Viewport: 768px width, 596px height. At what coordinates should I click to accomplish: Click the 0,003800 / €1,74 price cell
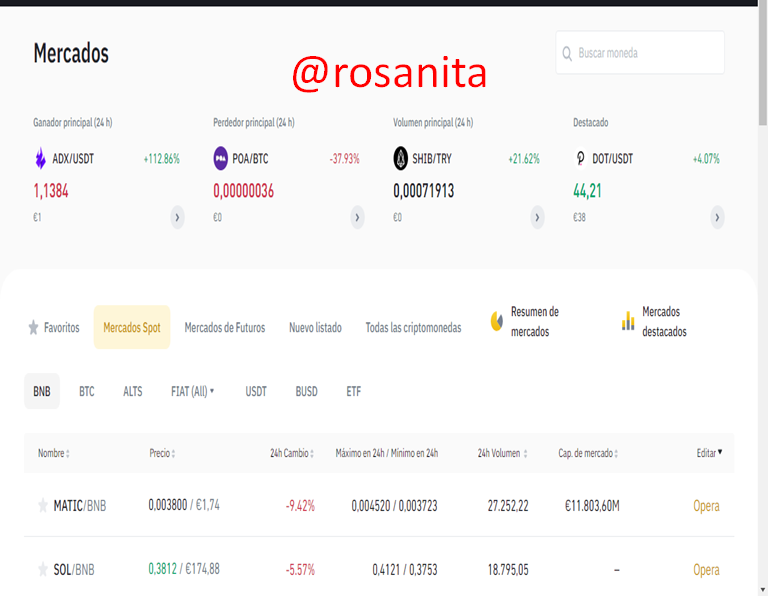184,504
